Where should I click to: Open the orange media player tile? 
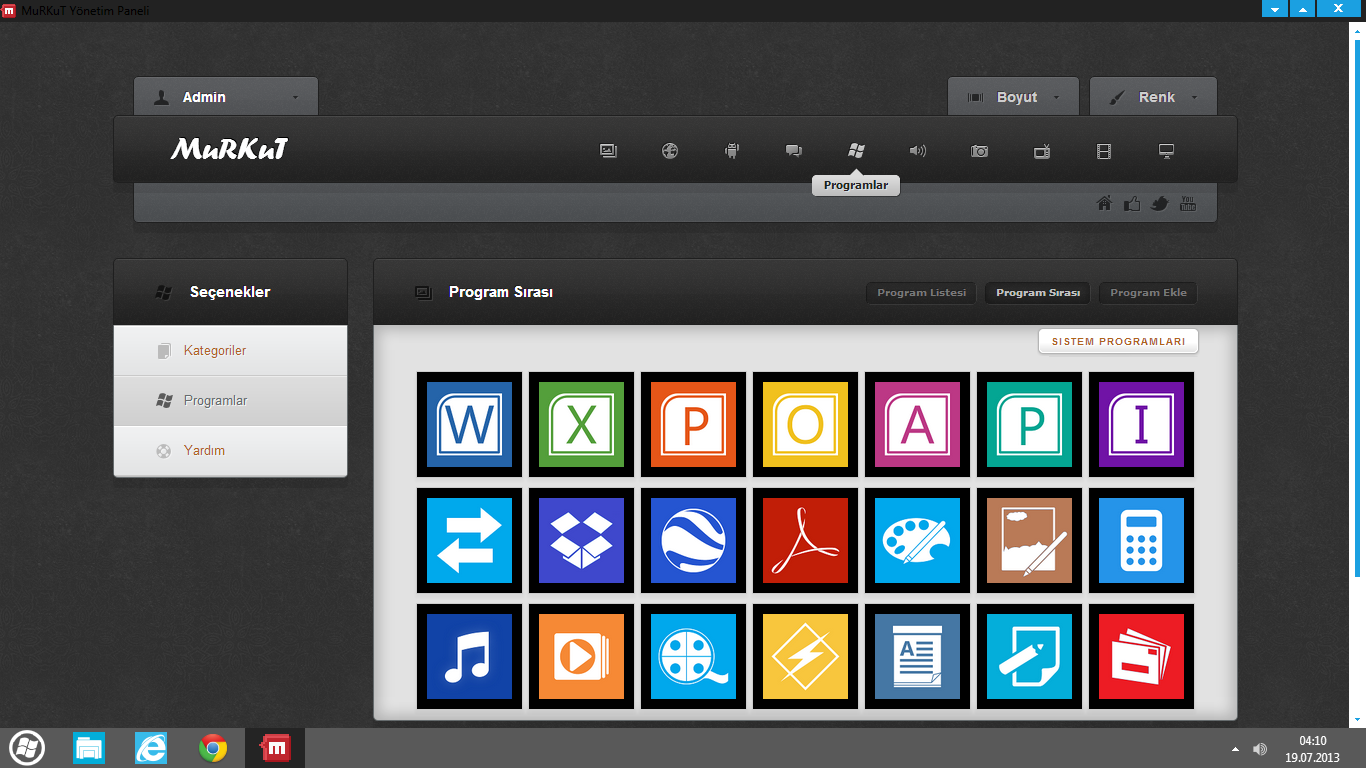tap(581, 657)
